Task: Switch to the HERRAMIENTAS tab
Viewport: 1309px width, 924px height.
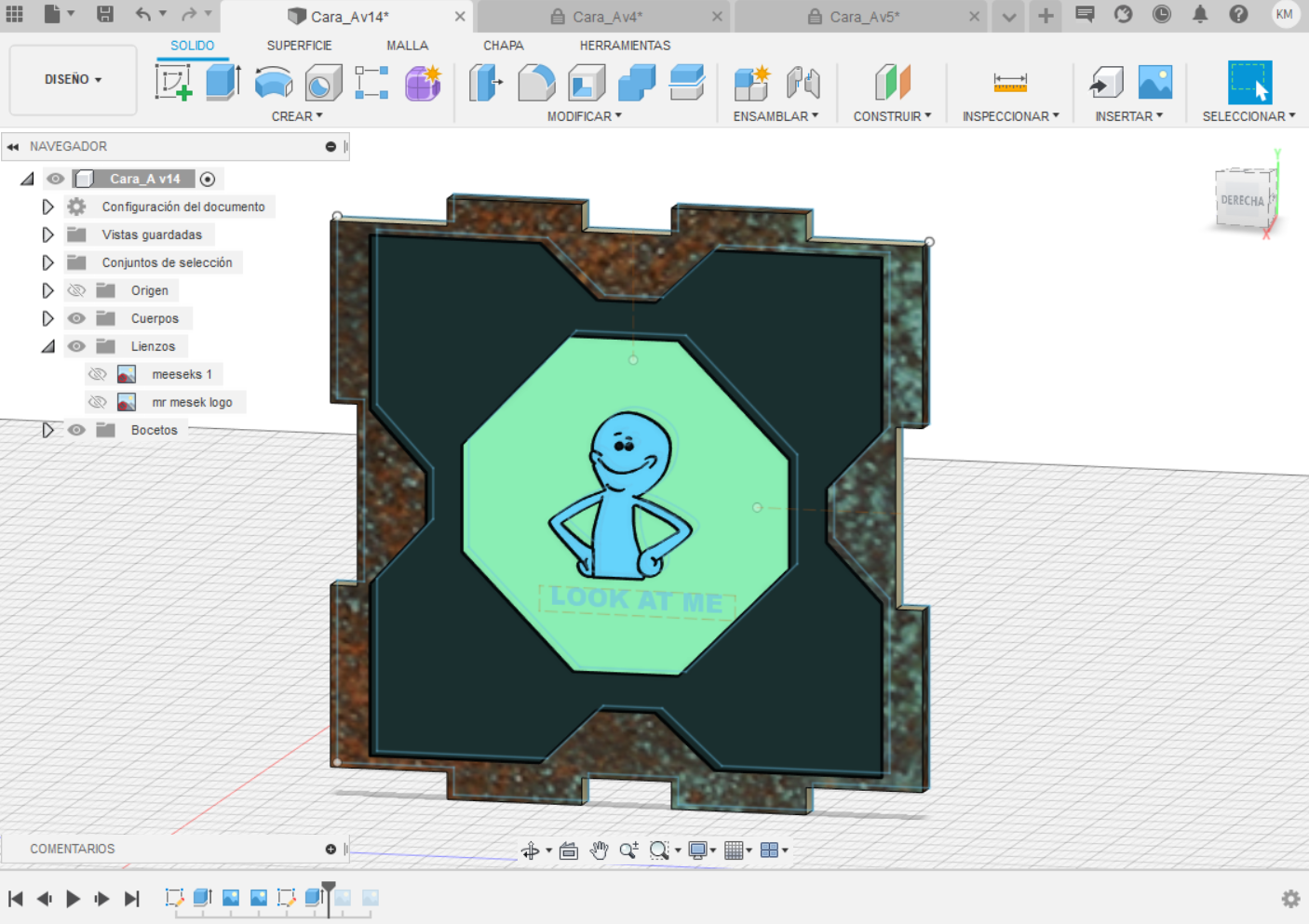Action: 625,45
